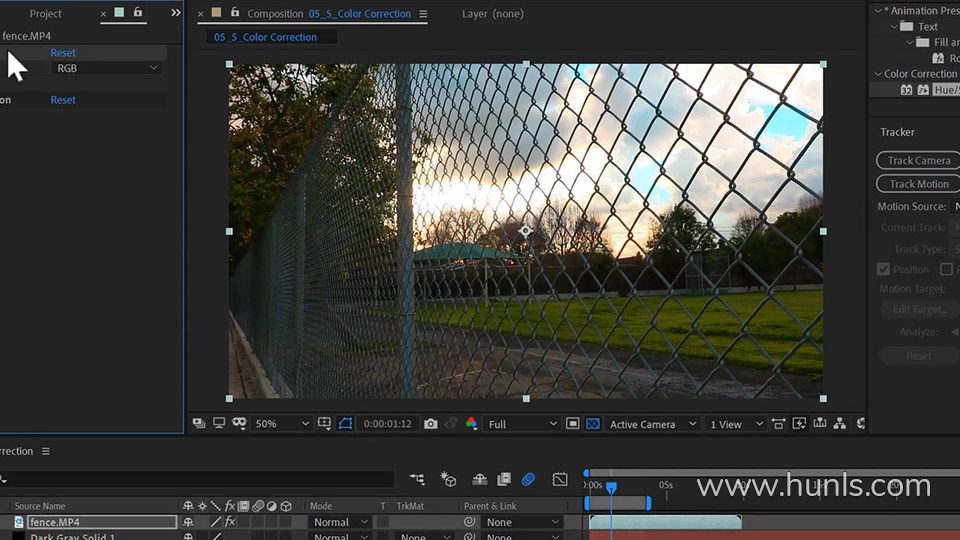The height and width of the screenshot is (540, 960).
Task: Select the Hue/Saturation effect item
Action: click(945, 89)
